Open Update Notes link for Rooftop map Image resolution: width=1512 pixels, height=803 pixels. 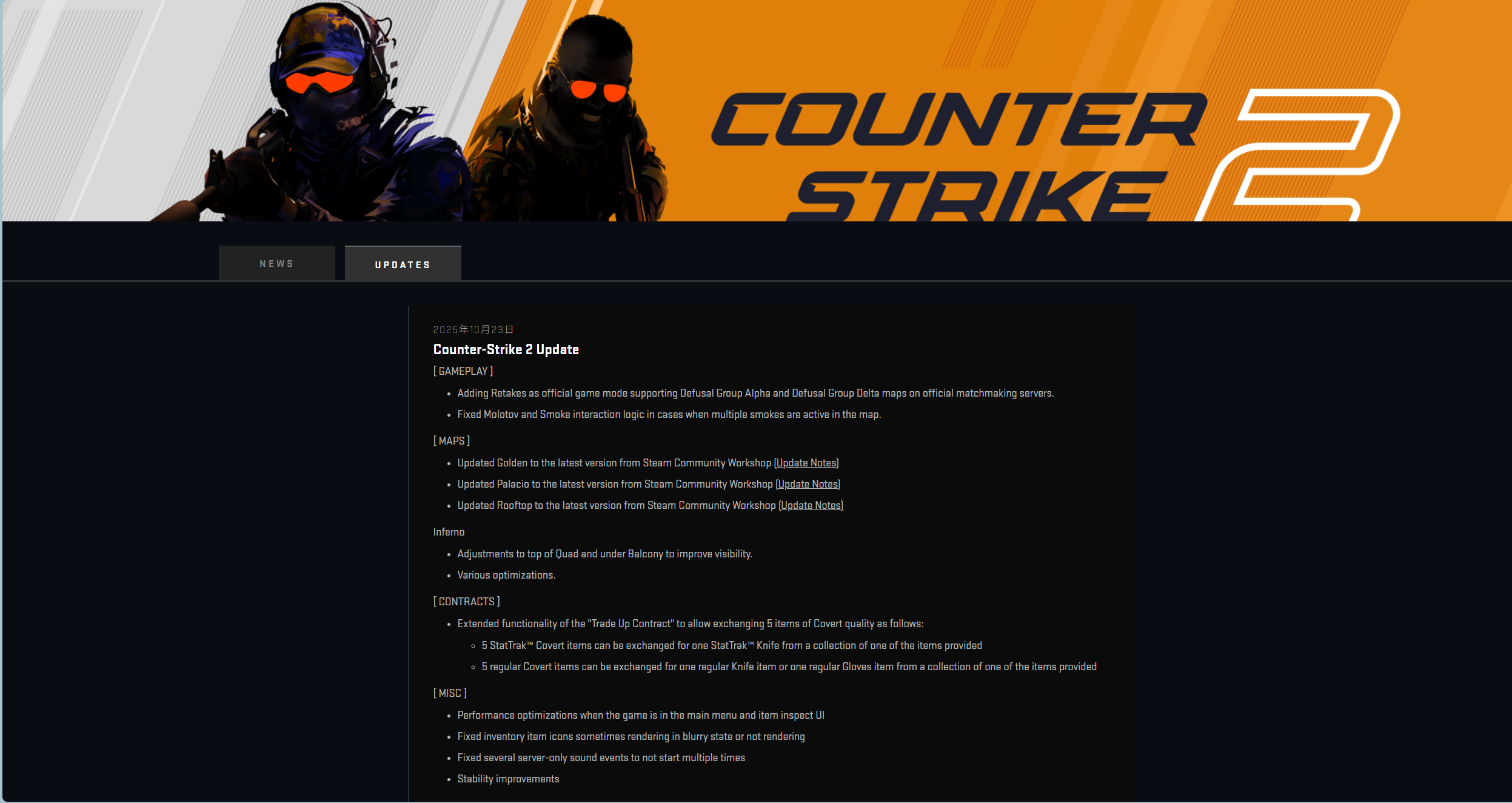tap(811, 505)
